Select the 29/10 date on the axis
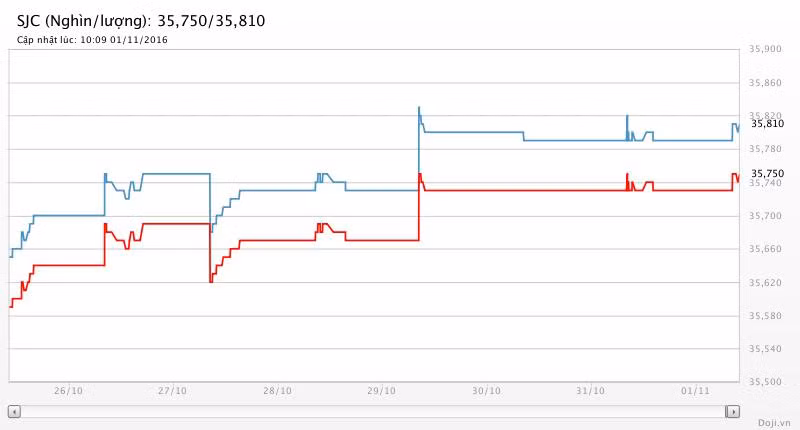This screenshot has width=800, height=430. pyautogui.click(x=381, y=391)
